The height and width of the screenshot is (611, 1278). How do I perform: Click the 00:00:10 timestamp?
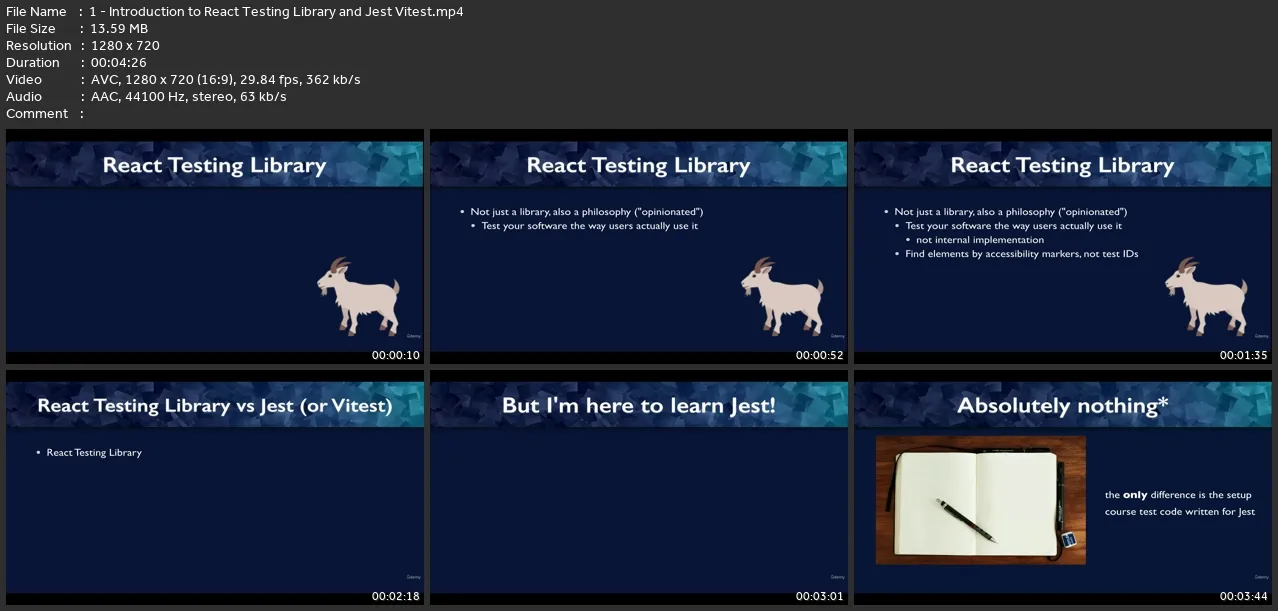[x=396, y=355]
